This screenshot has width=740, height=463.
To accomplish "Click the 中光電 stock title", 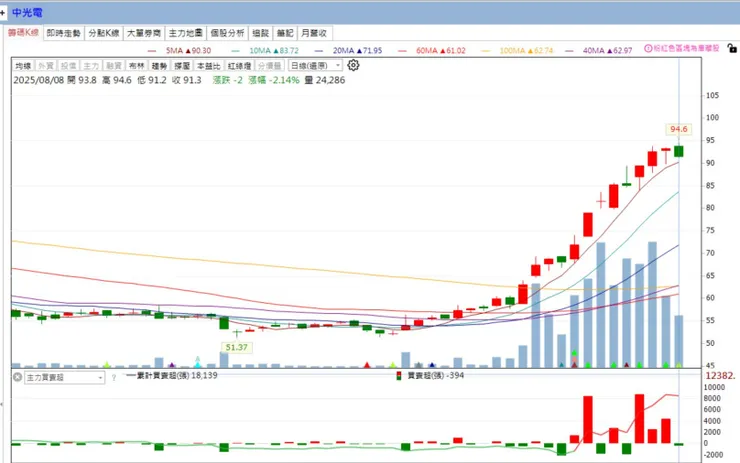I will click(x=27, y=13).
